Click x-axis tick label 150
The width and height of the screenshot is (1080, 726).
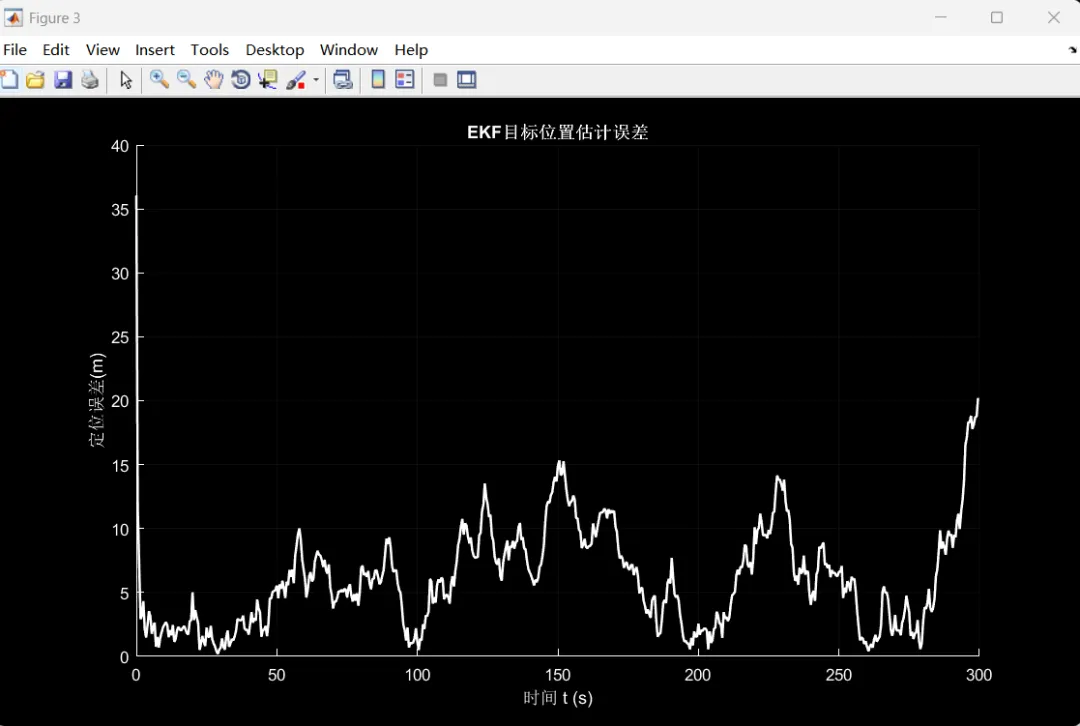557,675
